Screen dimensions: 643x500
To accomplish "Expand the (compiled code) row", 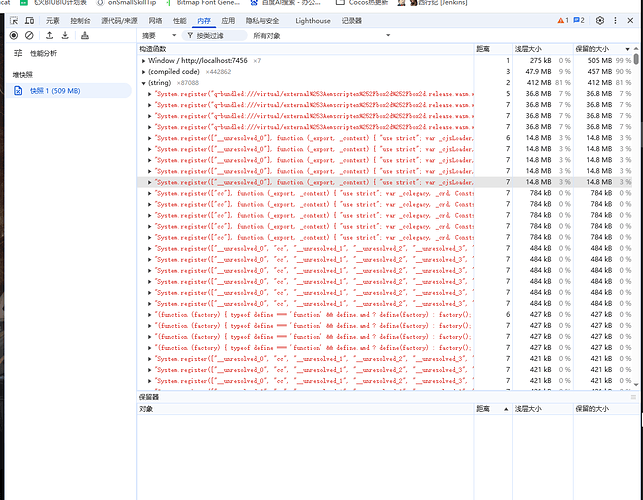I will 144,72.
